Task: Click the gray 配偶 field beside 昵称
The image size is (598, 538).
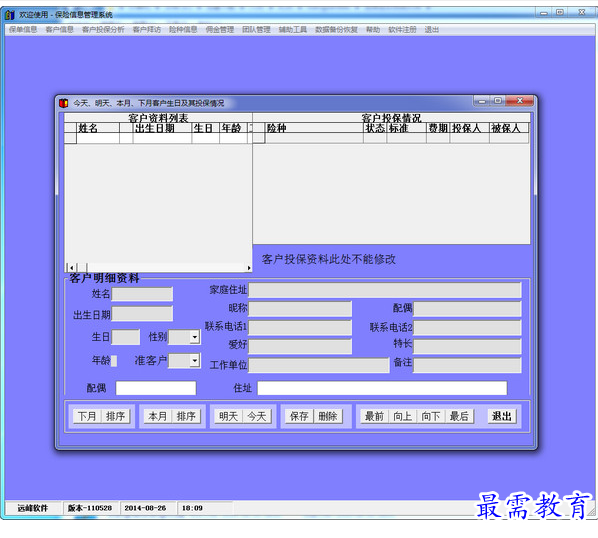Action: [467, 308]
